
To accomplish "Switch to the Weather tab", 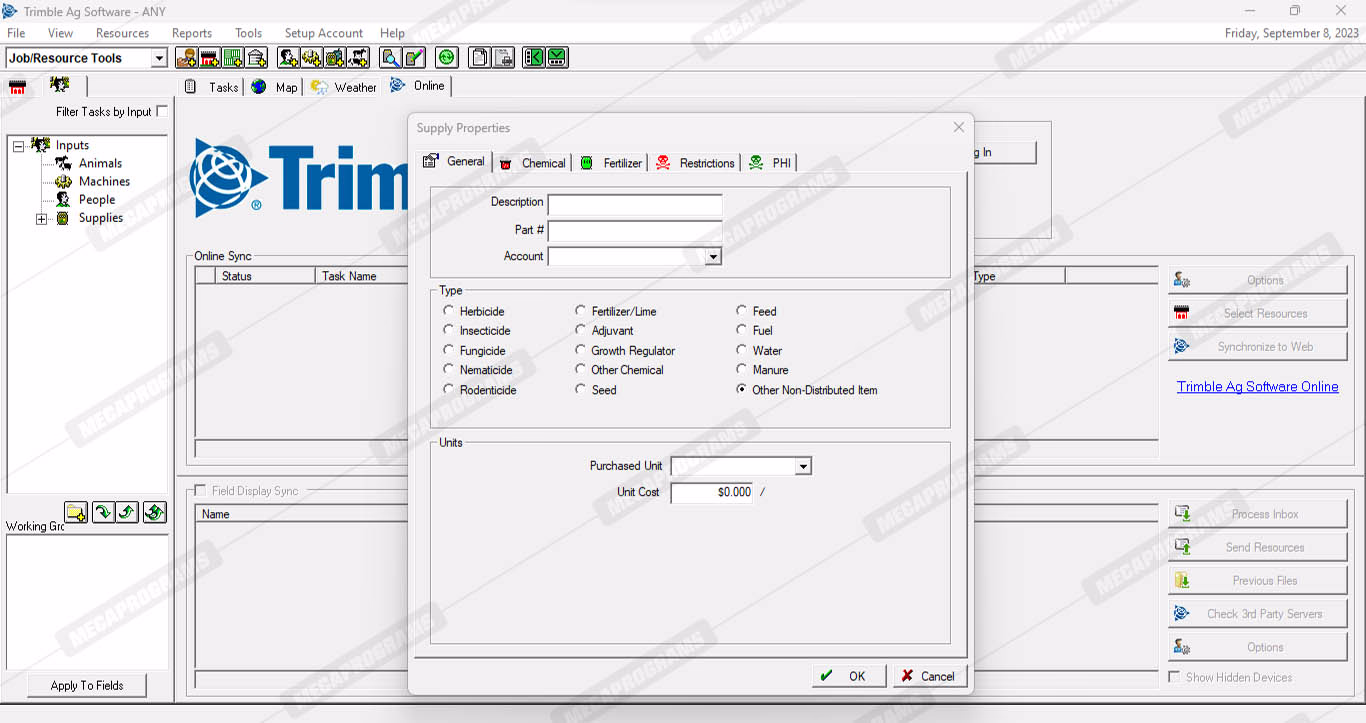I will [x=343, y=87].
